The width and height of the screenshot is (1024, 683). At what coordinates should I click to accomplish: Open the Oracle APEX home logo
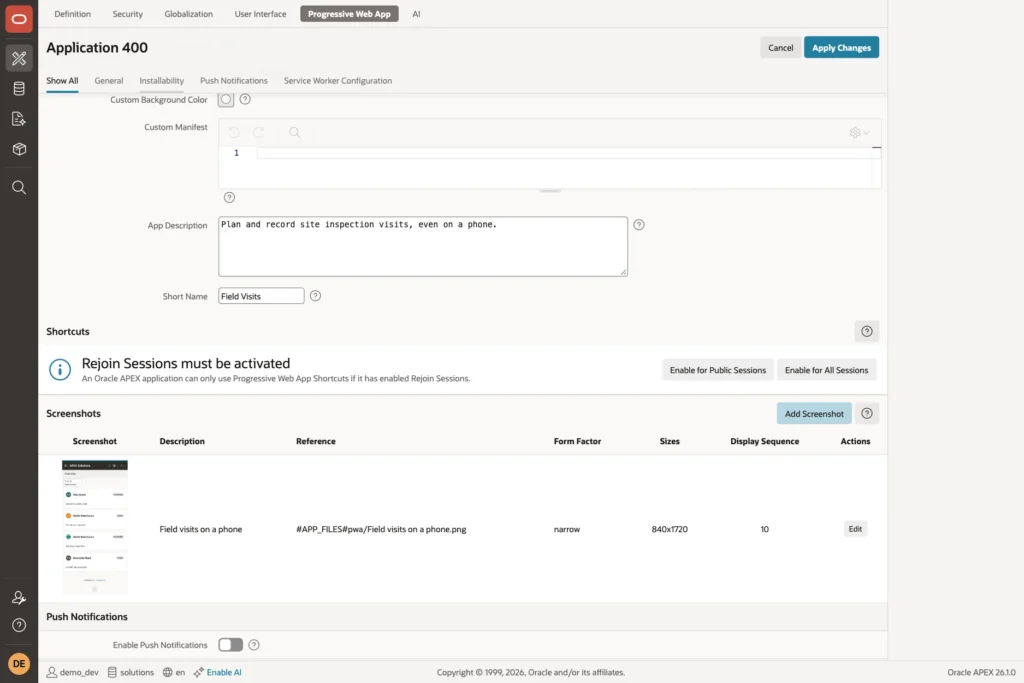point(19,19)
